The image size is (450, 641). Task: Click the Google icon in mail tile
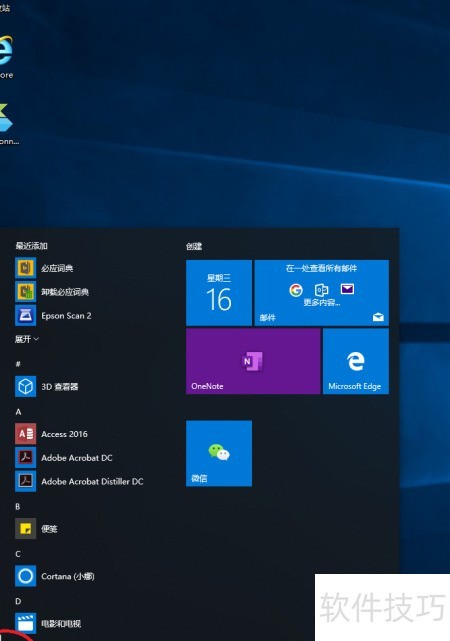[296, 290]
